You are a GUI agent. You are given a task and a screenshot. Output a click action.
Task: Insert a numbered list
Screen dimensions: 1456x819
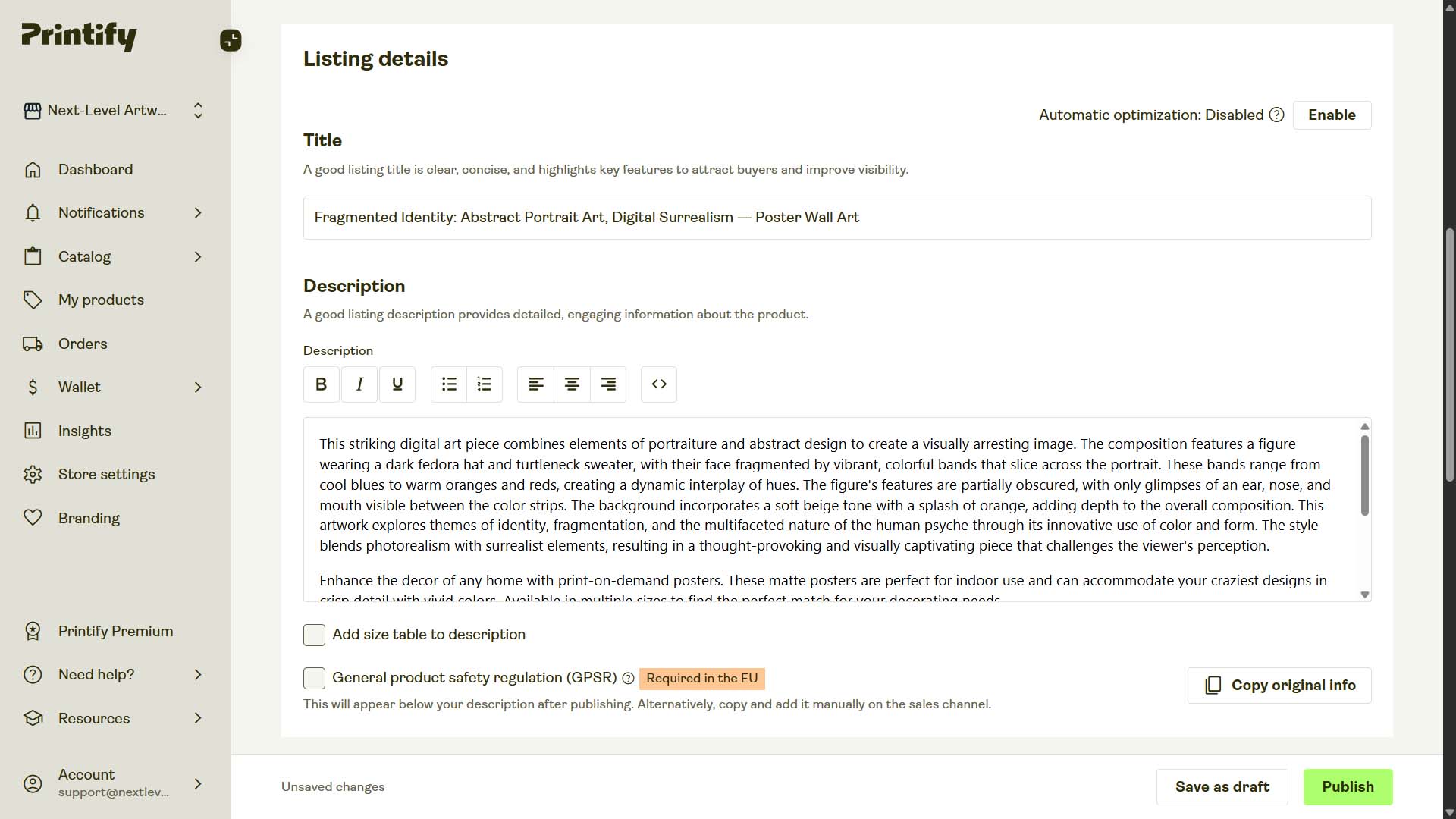[484, 384]
